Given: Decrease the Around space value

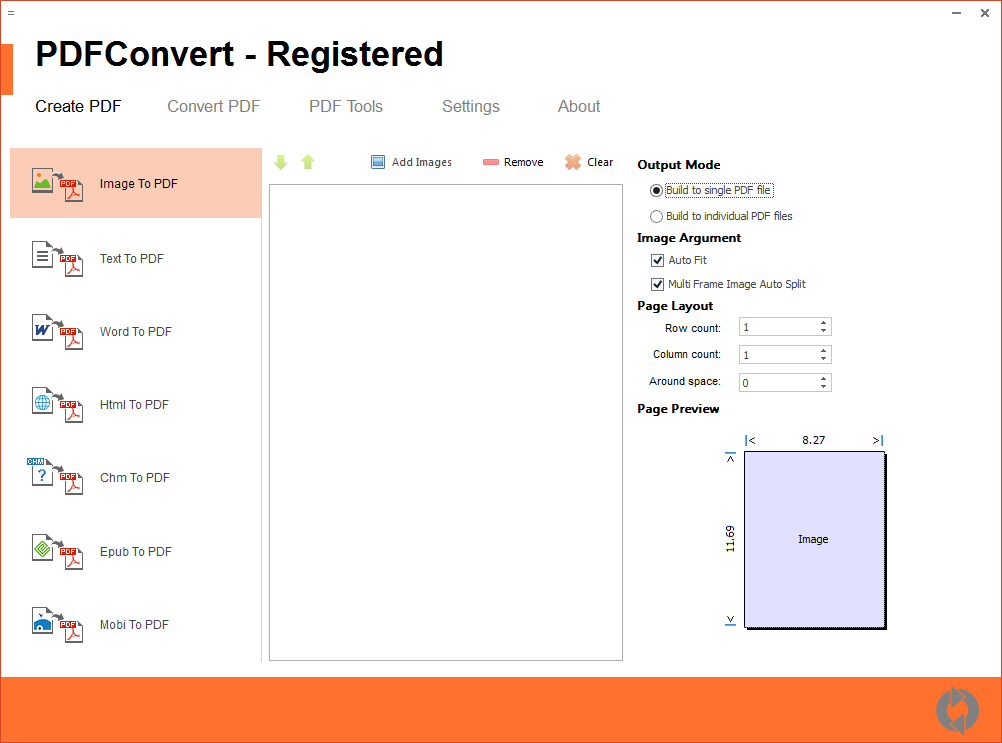Looking at the screenshot, I should 824,387.
